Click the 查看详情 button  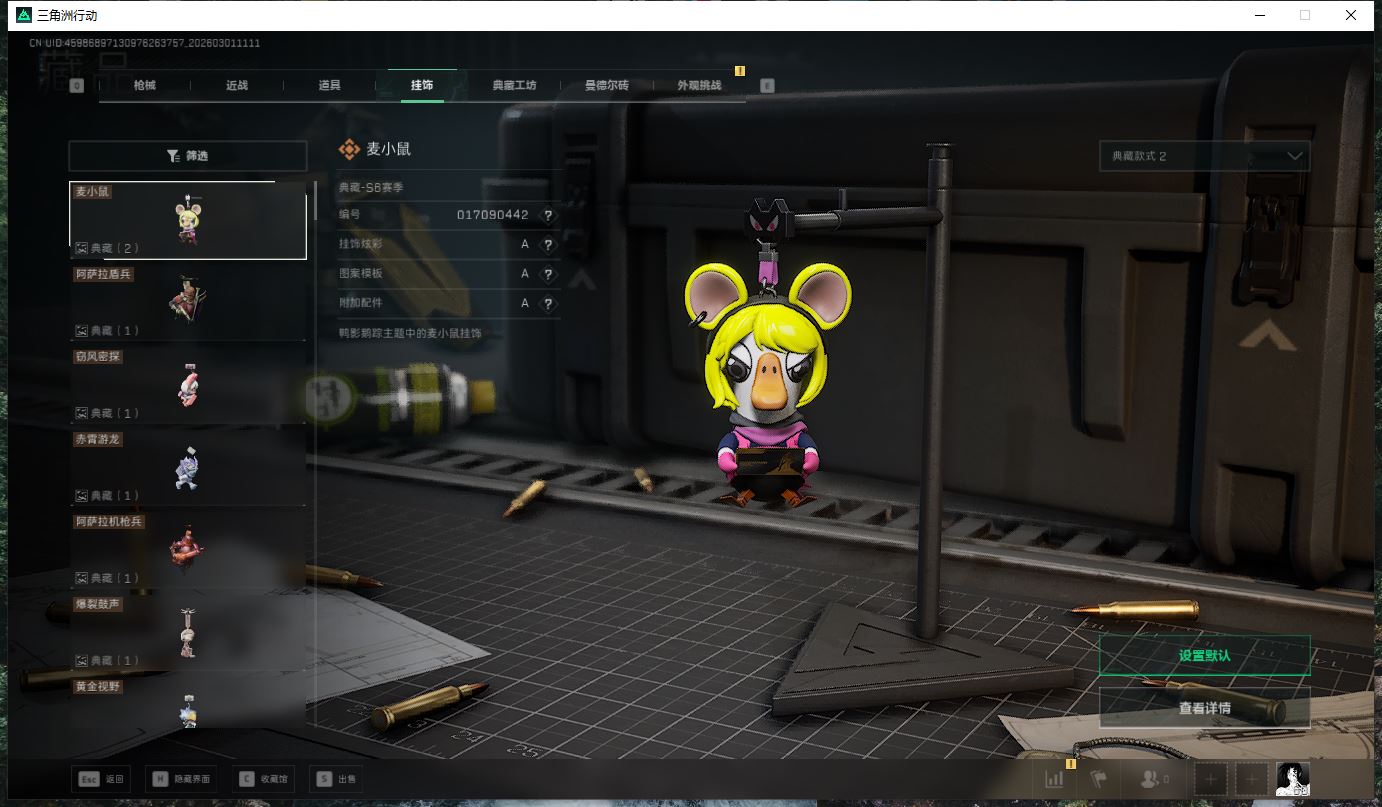pyautogui.click(x=1204, y=708)
